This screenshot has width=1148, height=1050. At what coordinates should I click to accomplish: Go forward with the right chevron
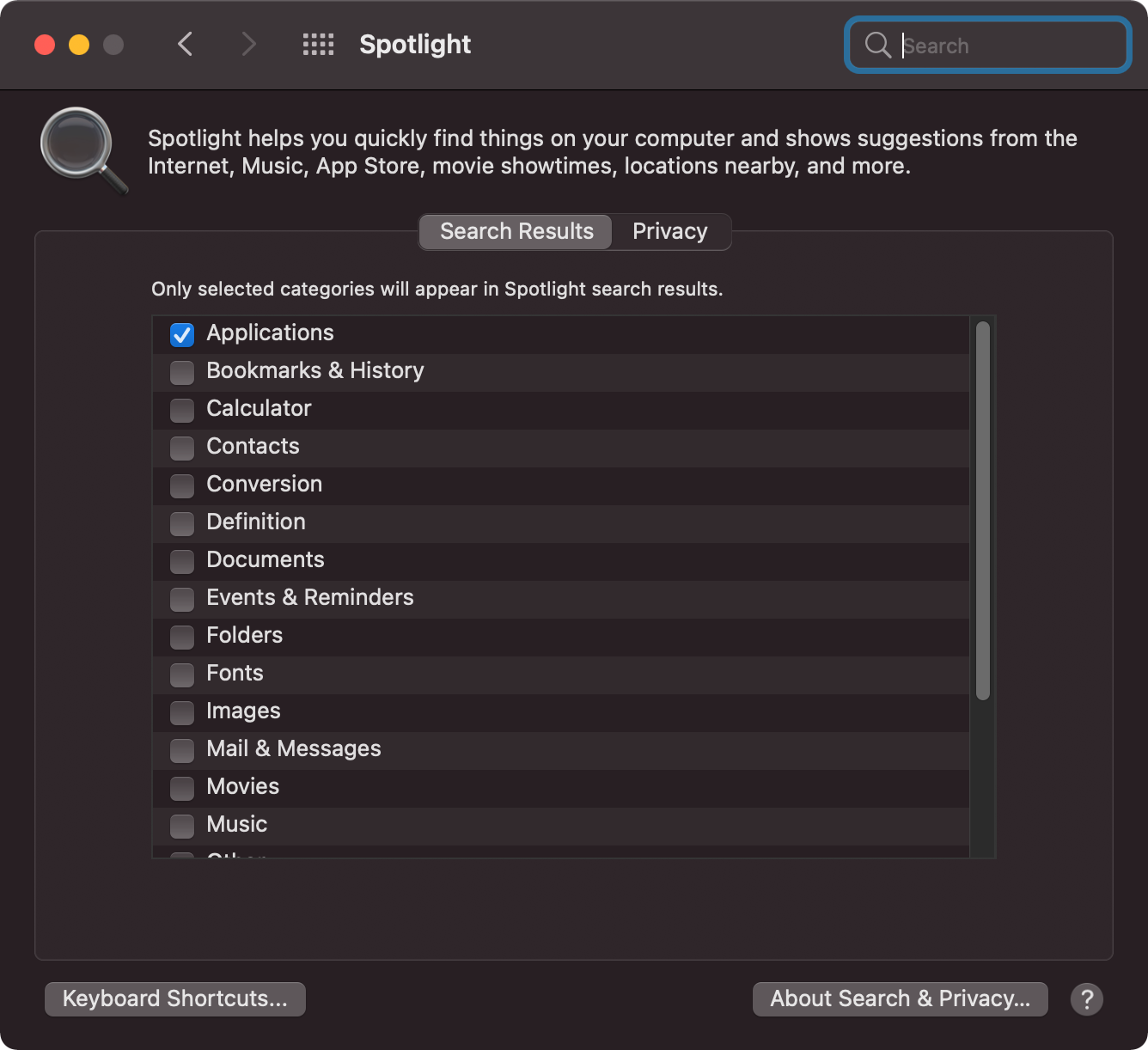tap(248, 44)
